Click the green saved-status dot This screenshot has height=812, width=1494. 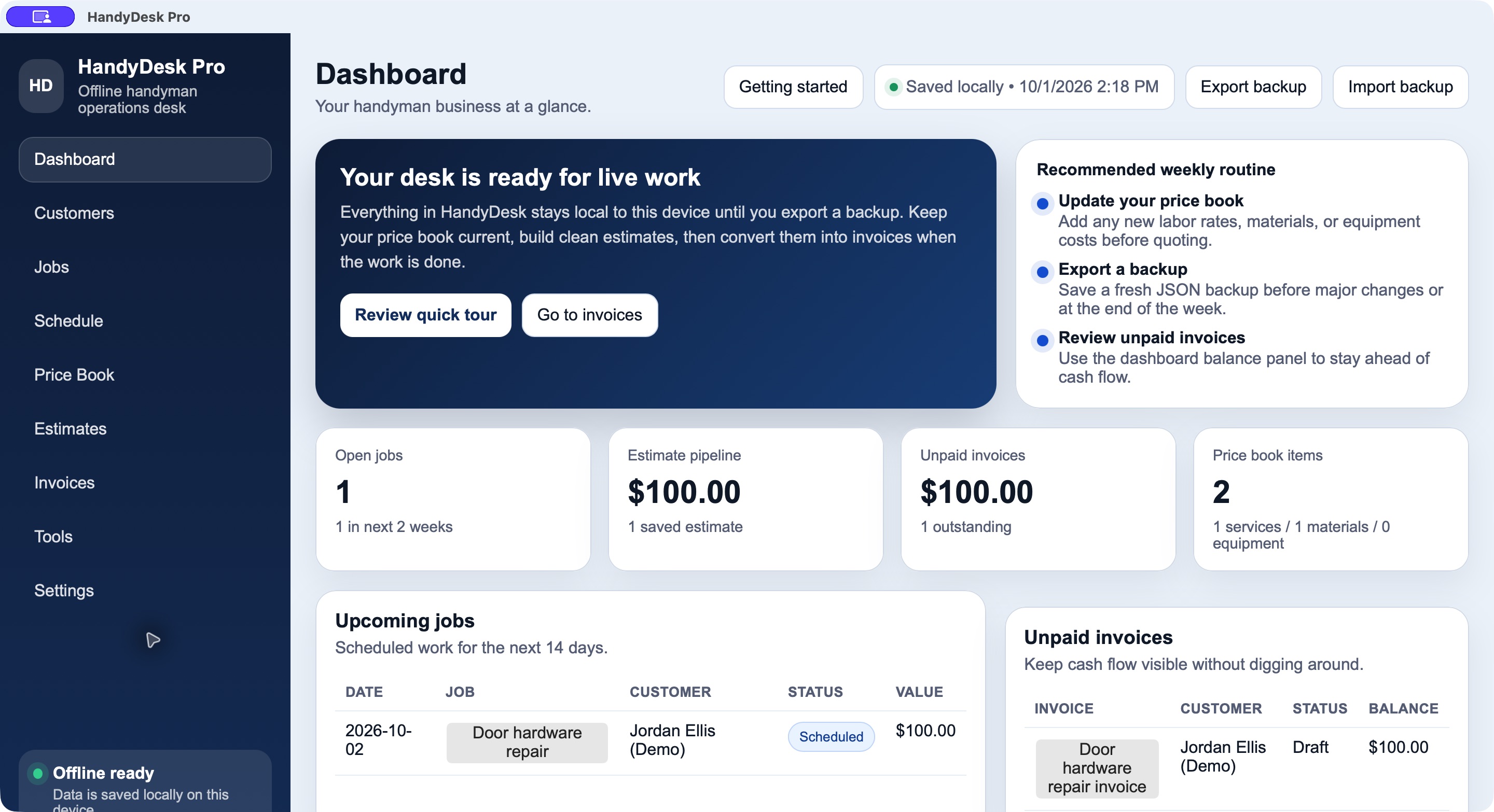point(894,87)
